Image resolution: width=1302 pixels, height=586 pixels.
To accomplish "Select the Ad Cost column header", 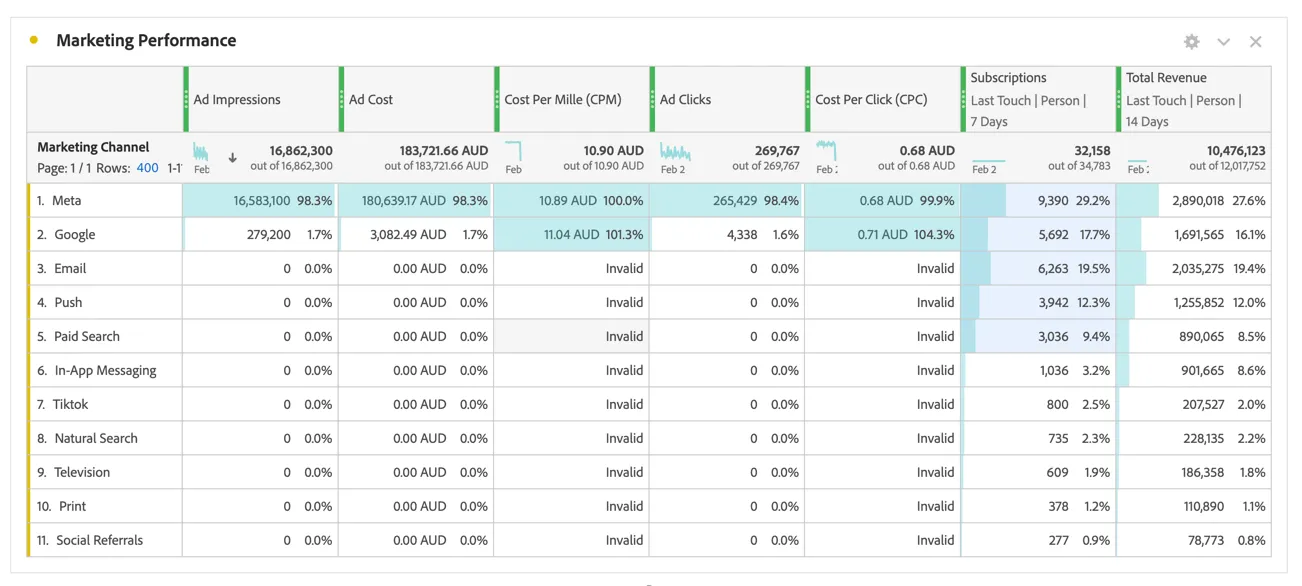I will pos(416,99).
